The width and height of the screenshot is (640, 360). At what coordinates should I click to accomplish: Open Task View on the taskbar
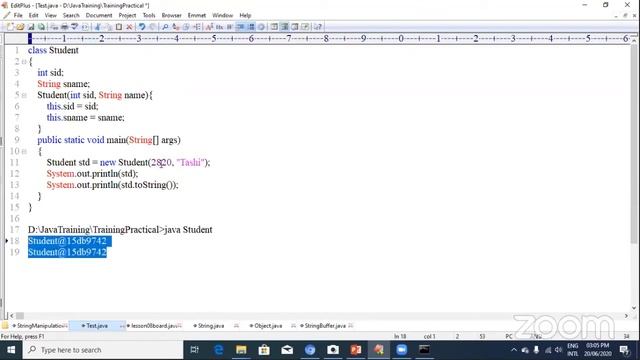tap(195, 350)
